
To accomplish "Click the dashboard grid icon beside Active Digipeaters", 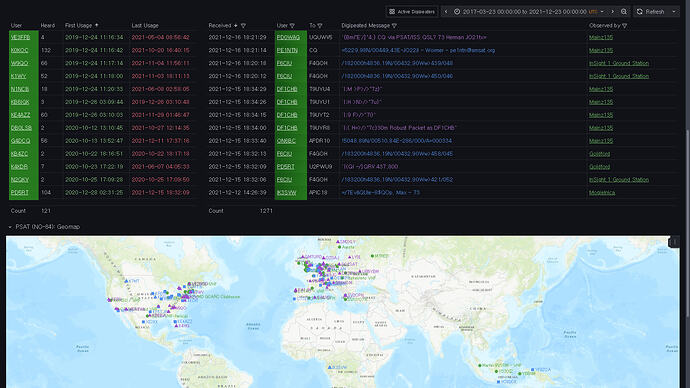I will tap(392, 11).
